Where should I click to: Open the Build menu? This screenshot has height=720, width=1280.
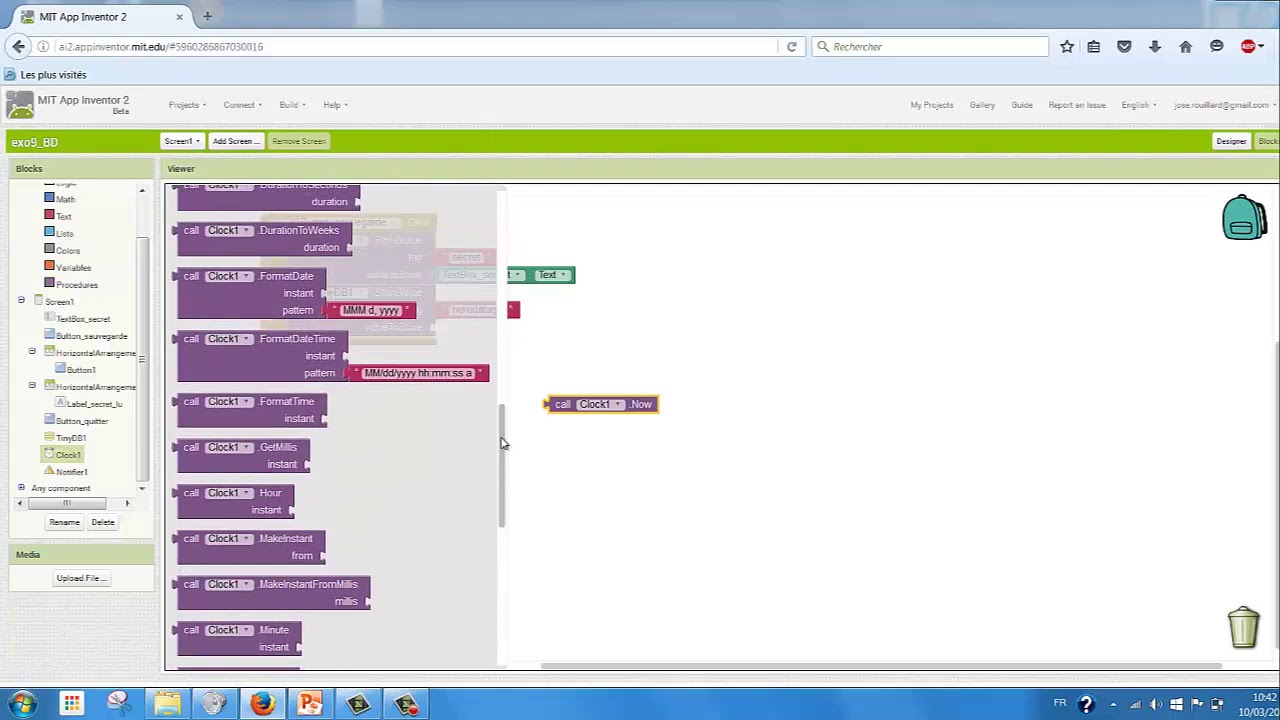(x=291, y=105)
